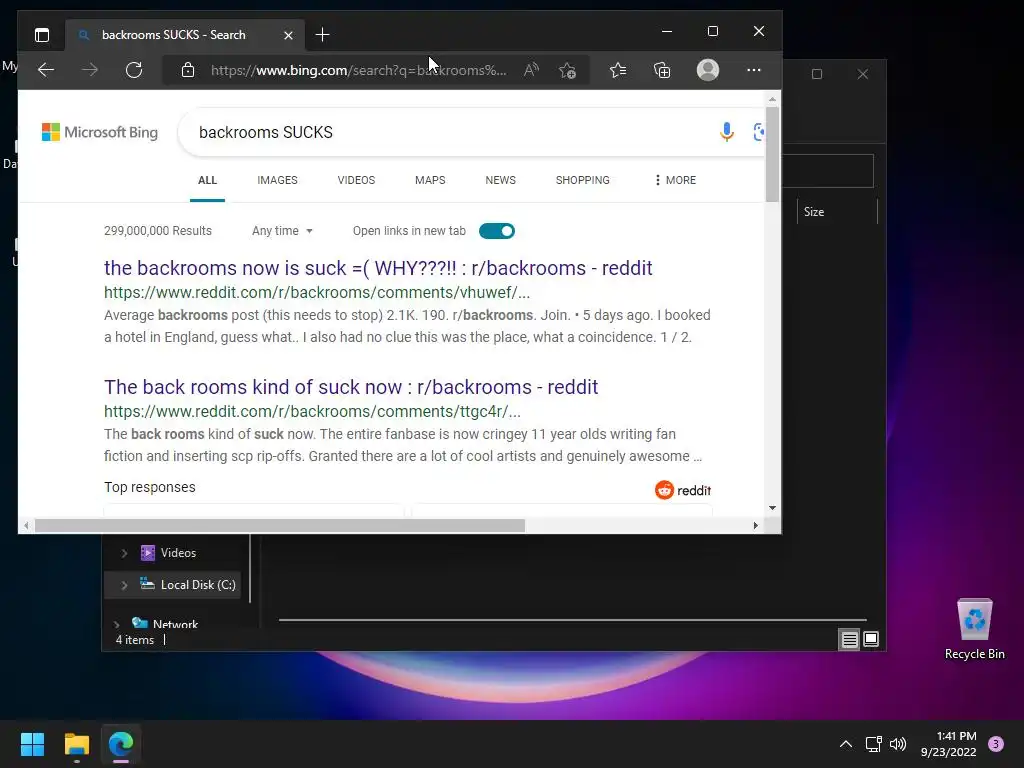The width and height of the screenshot is (1024, 768).
Task: Open 'The back rooms kind of suck now' result
Action: (351, 387)
